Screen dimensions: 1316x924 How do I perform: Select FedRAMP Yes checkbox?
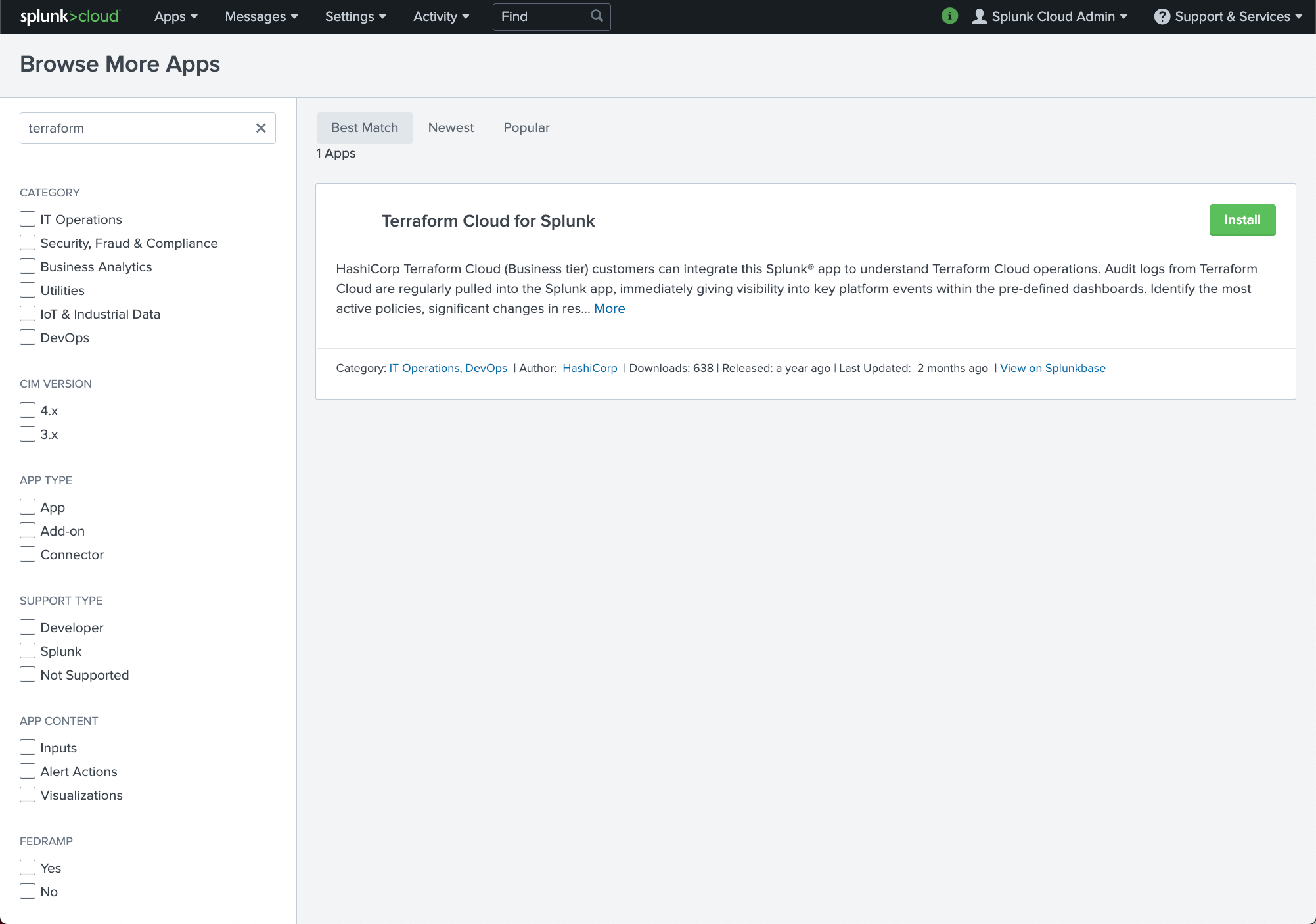28,868
